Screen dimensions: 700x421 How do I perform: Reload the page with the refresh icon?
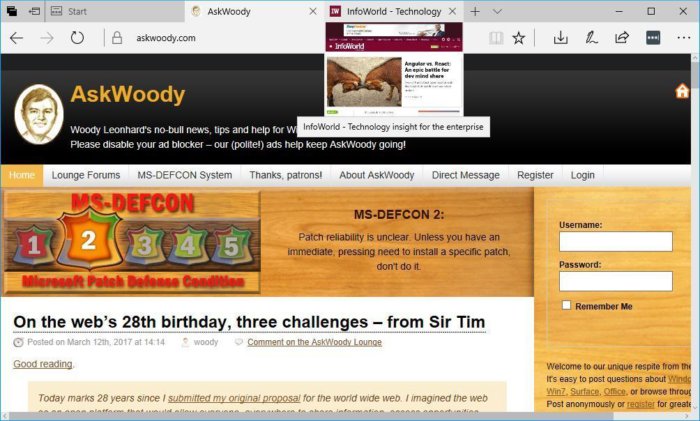(x=77, y=38)
